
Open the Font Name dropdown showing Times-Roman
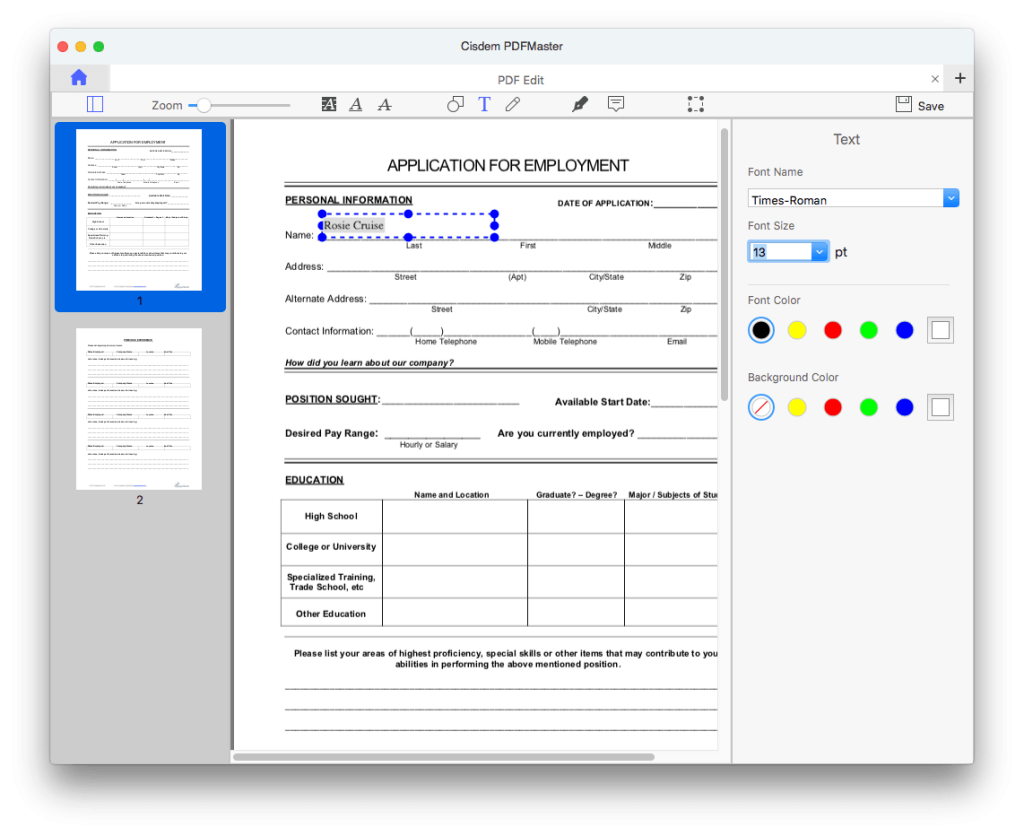950,197
